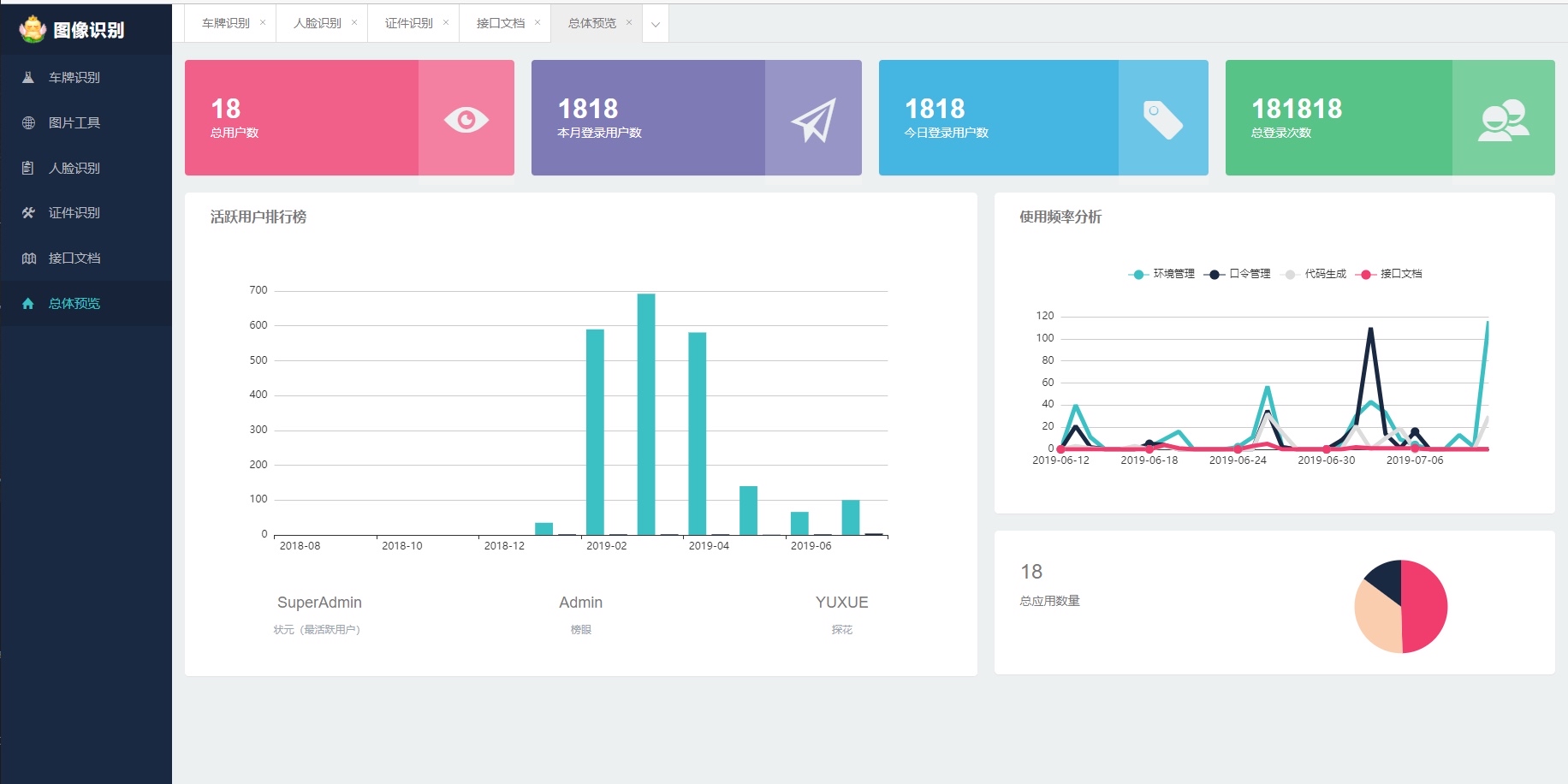Select the 总体预览 tab

[592, 23]
